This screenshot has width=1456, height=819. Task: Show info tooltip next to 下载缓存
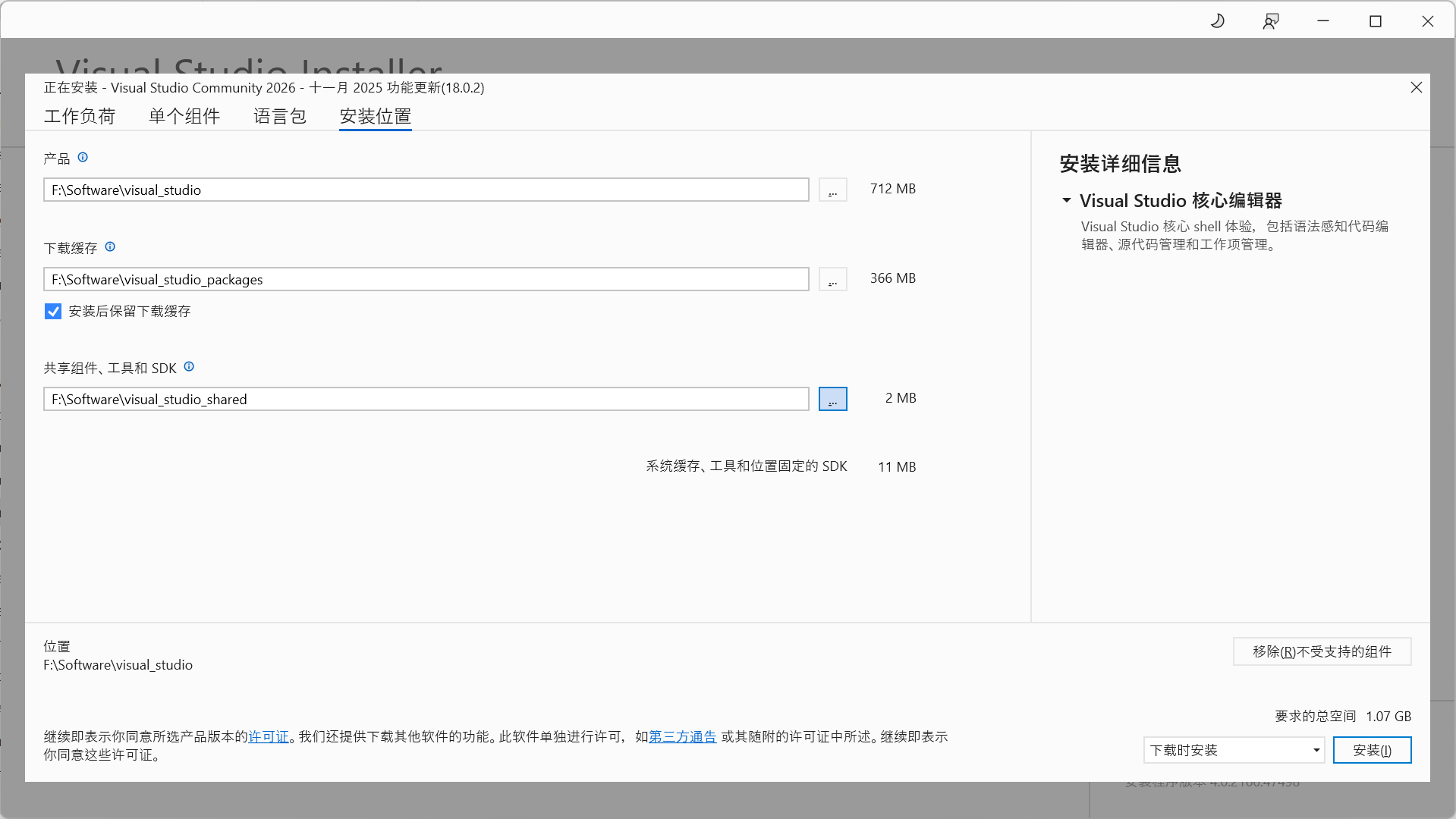(110, 247)
